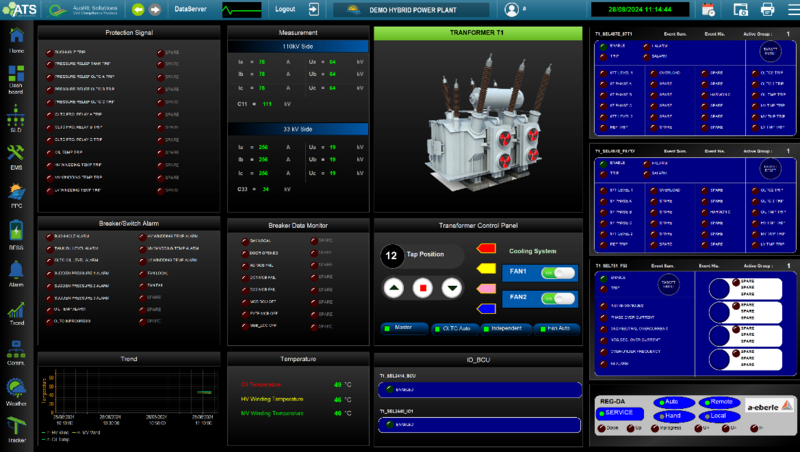Select Remote mode on REG-DA
The height and width of the screenshot is (452, 800).
719,402
